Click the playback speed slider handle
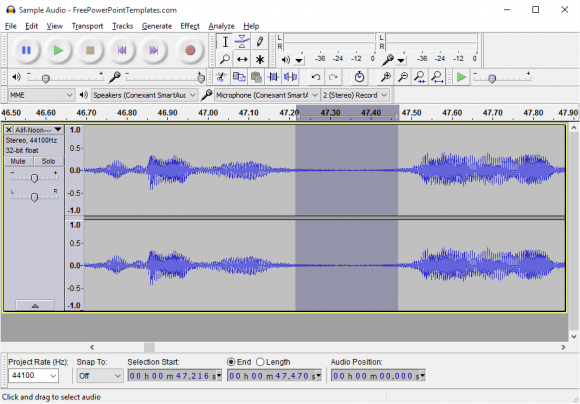 [492, 79]
